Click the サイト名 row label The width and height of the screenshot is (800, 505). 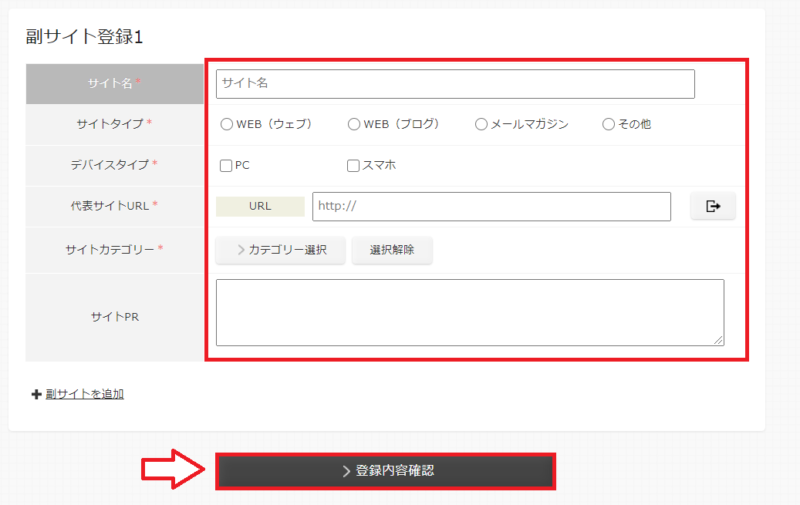pyautogui.click(x=114, y=84)
